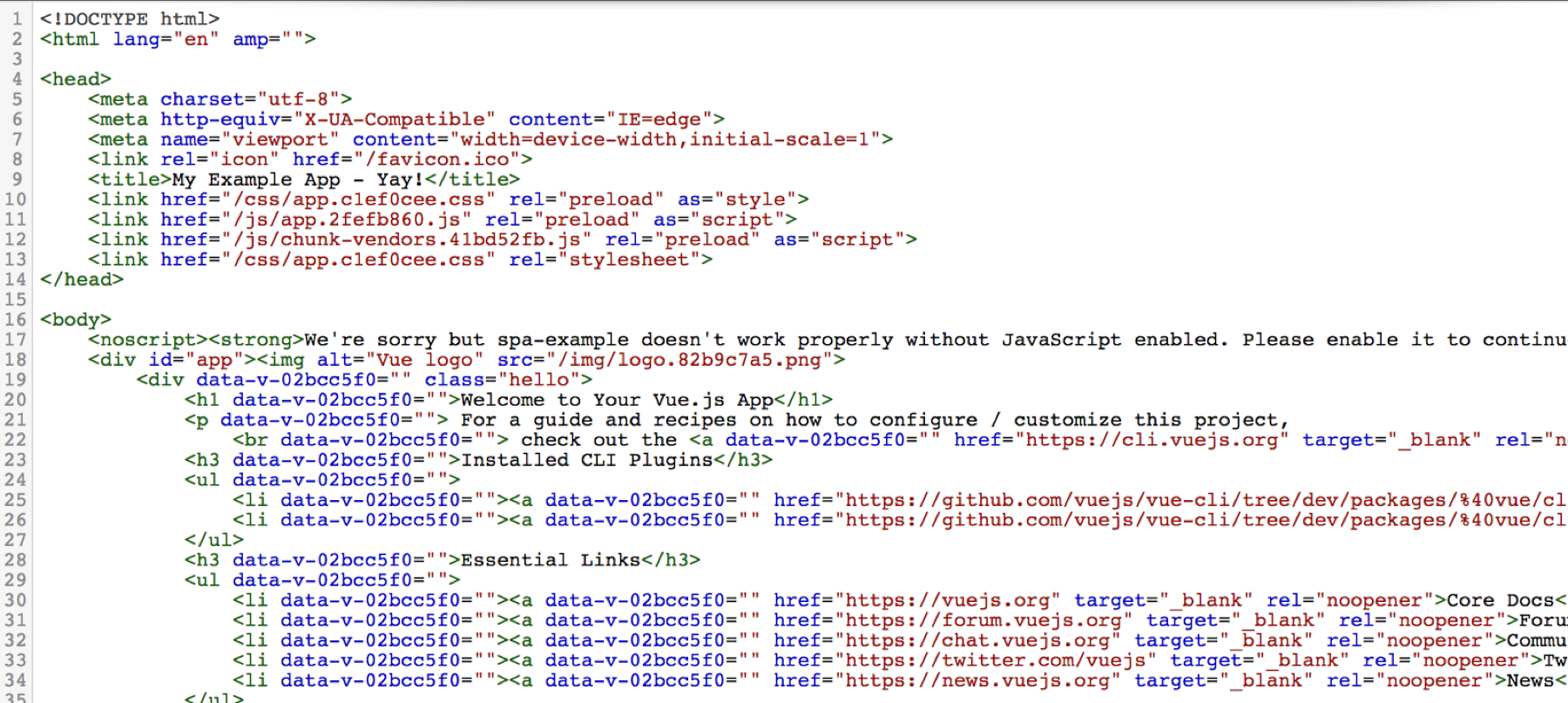Click the https://forum.vuejs.org link

pyautogui.click(x=983, y=620)
